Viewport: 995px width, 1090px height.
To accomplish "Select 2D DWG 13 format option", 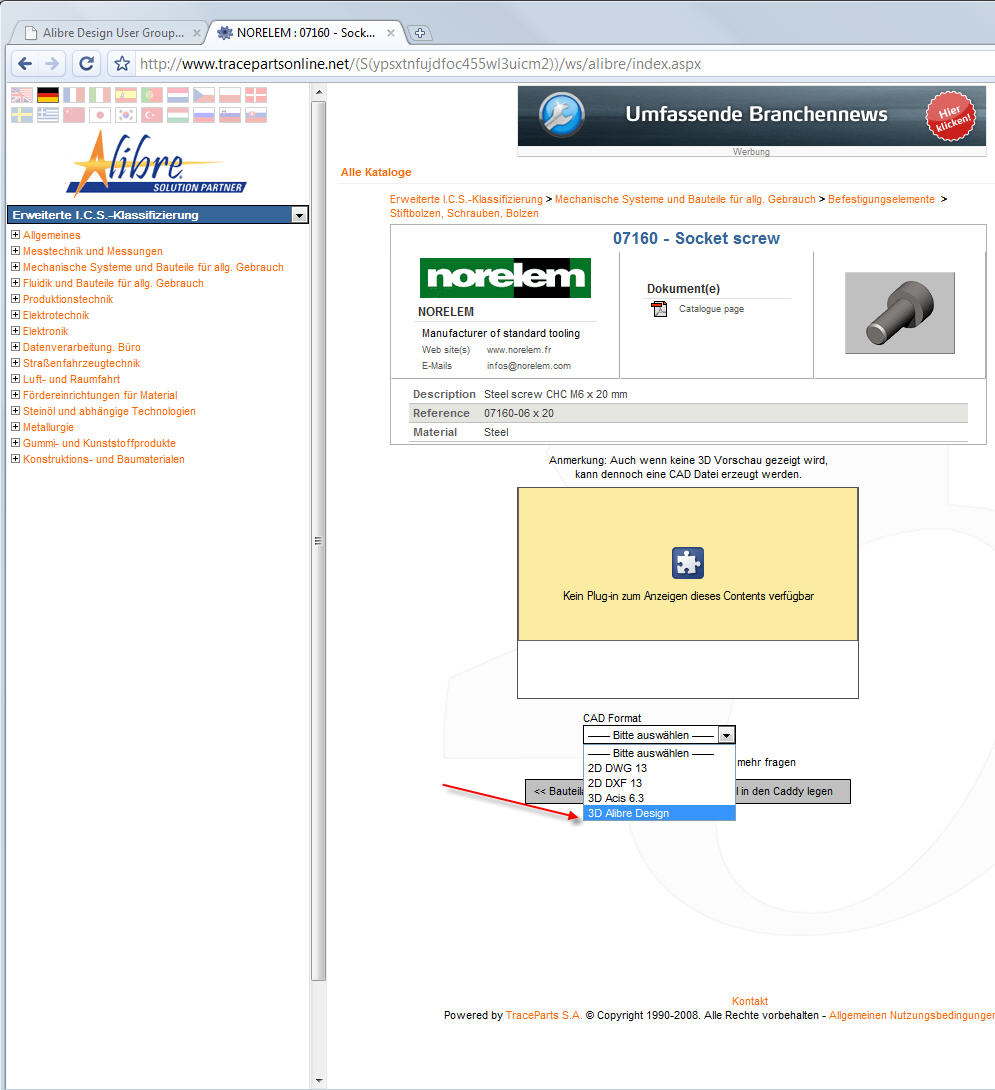I will click(659, 768).
